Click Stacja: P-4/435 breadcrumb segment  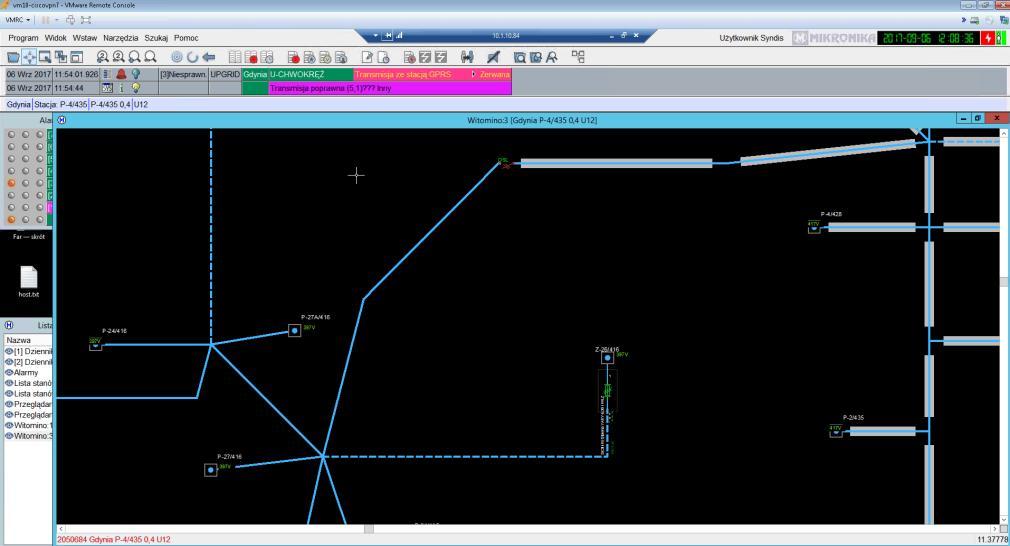(61, 104)
